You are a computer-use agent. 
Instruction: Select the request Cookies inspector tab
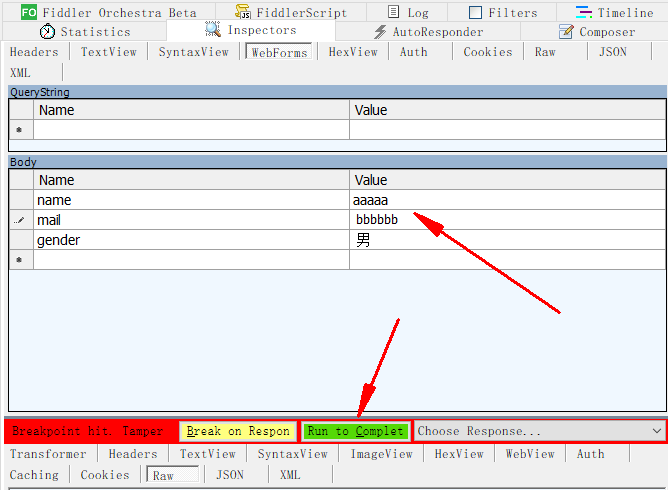[x=488, y=52]
